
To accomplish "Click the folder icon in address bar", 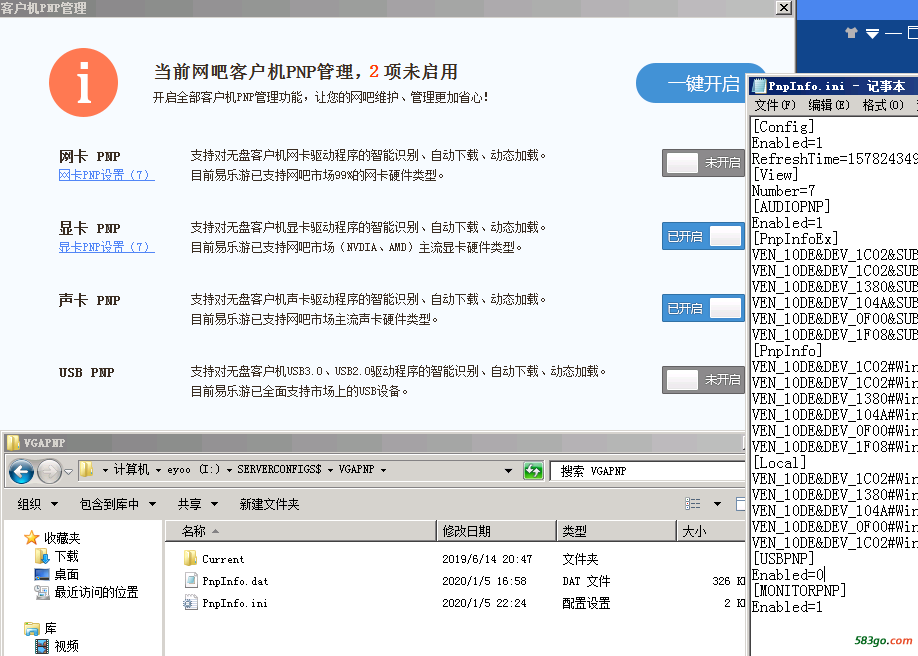I will 87,469.
